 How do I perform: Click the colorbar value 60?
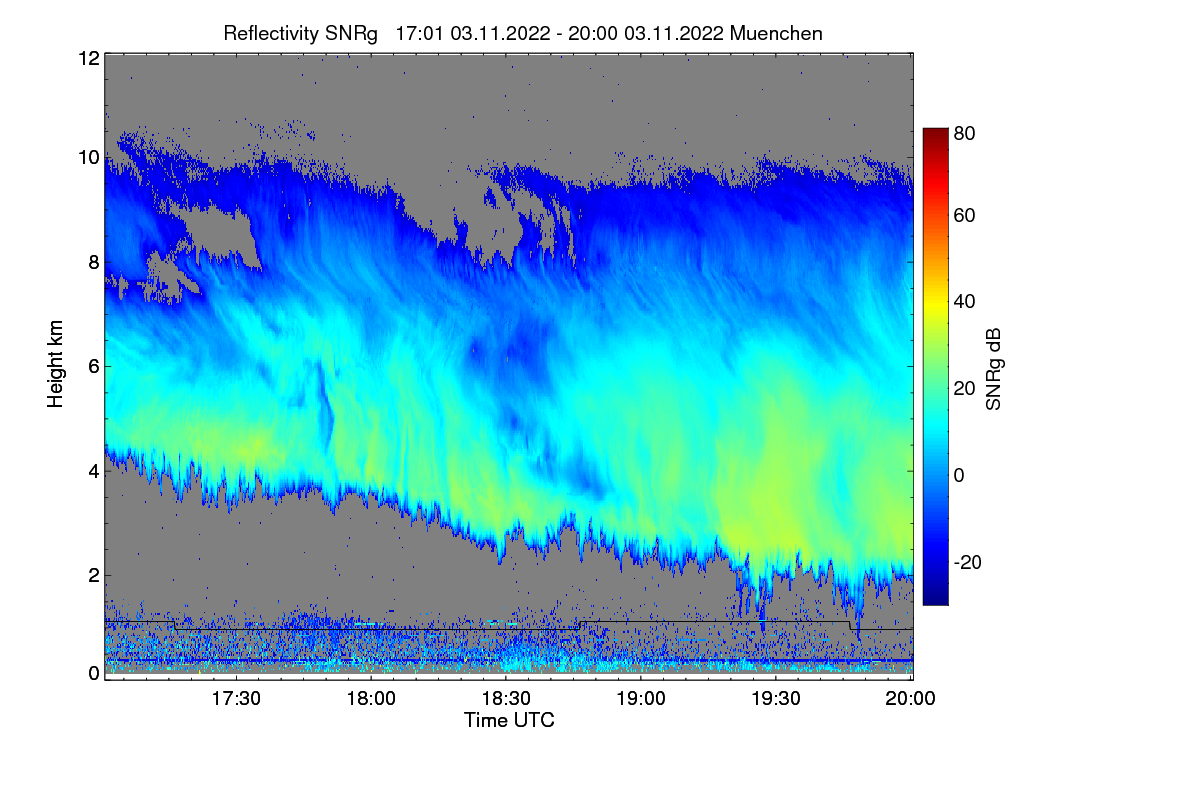[x=965, y=215]
